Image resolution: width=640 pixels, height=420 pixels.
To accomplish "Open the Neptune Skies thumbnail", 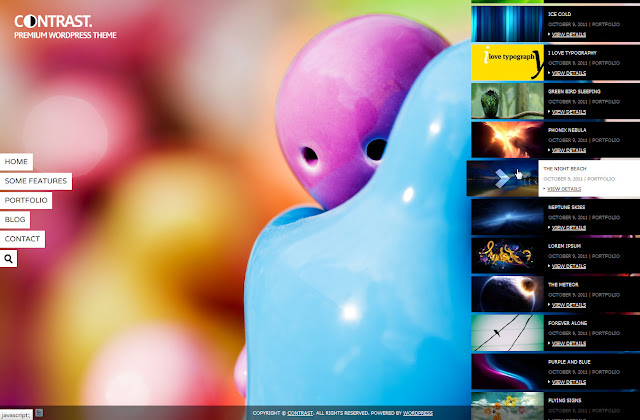I will tap(508, 217).
